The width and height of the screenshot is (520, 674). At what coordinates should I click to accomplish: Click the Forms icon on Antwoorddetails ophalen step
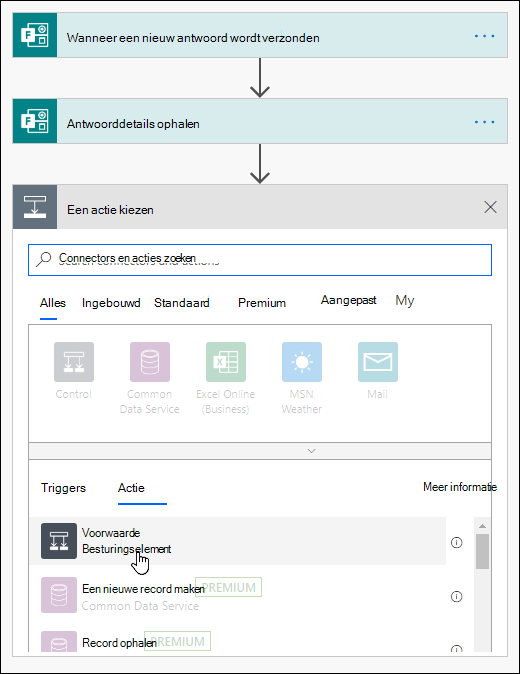pos(35,121)
